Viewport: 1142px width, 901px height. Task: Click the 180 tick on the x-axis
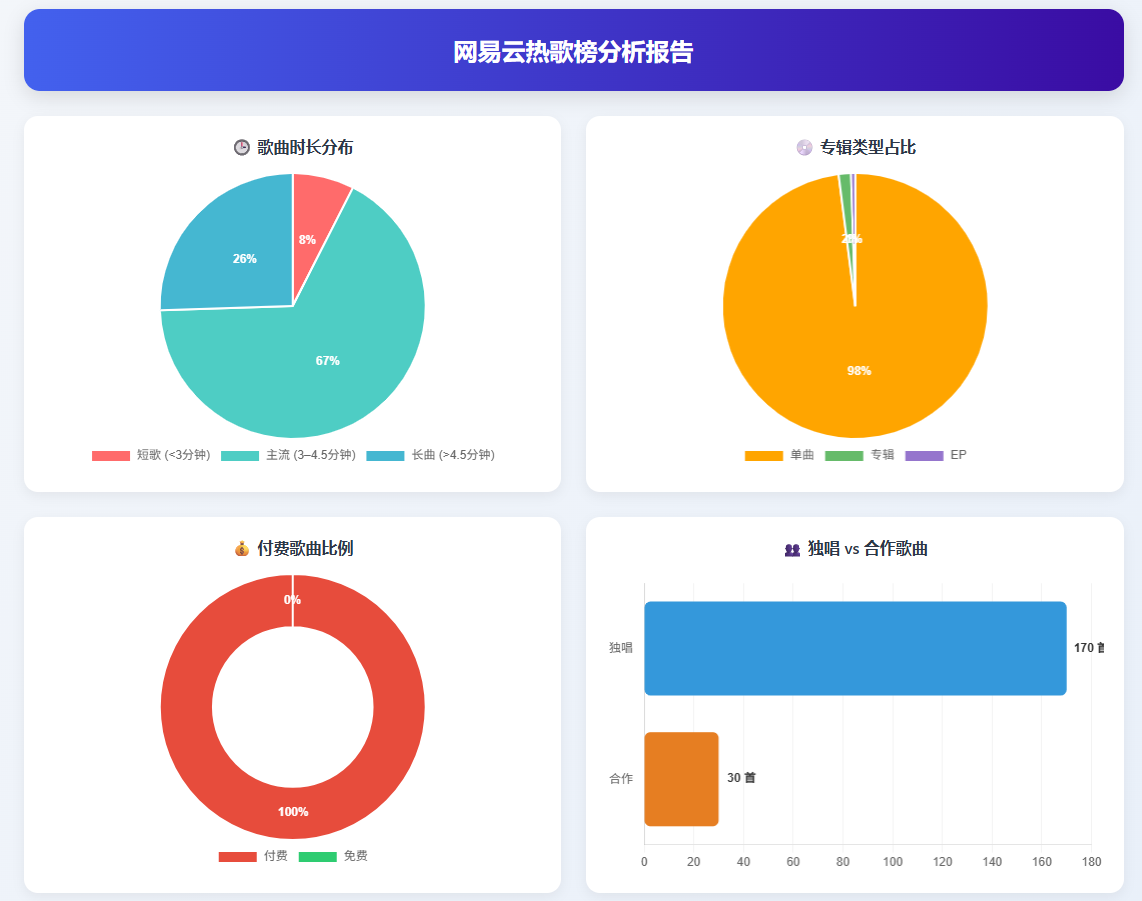(1091, 862)
